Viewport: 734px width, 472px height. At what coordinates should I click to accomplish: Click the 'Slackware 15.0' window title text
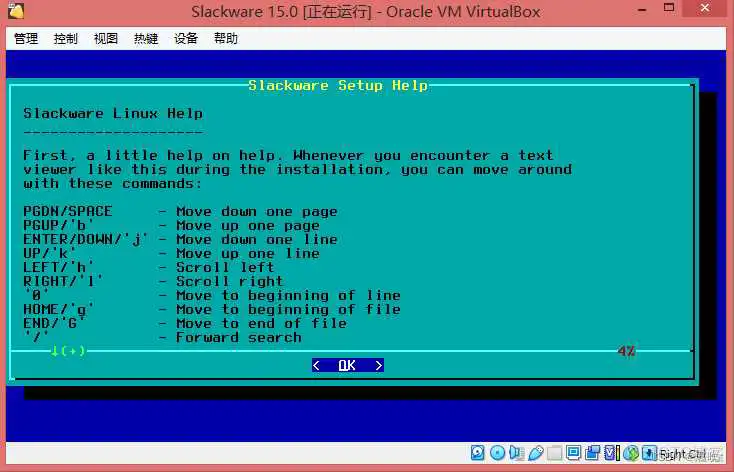pos(244,11)
